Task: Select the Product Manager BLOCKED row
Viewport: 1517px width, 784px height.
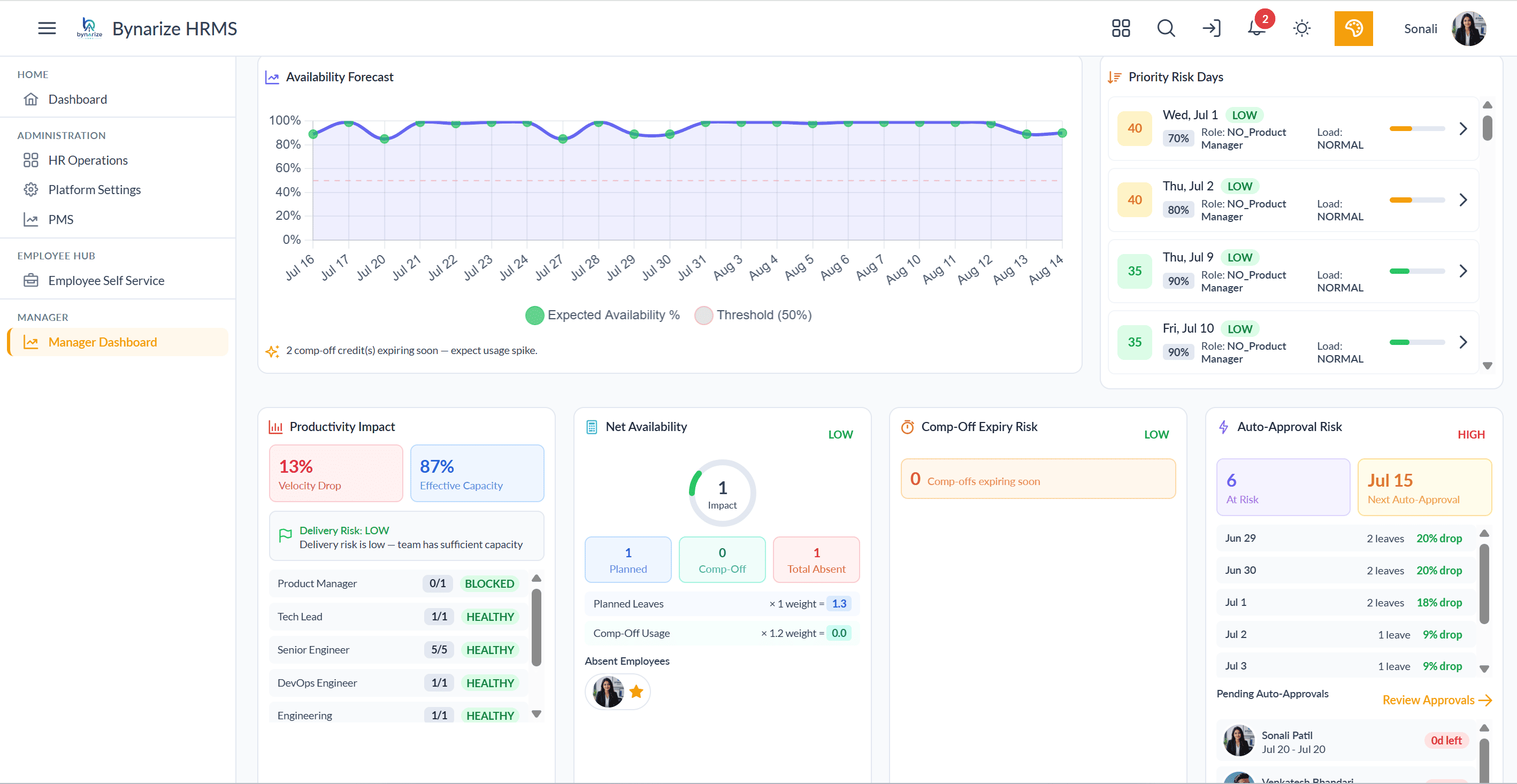Action: point(399,583)
